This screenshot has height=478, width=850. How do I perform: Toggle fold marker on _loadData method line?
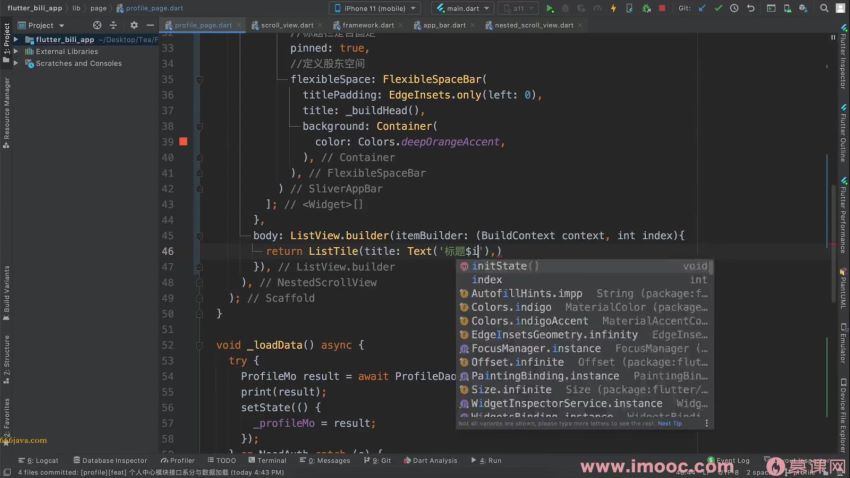[200, 345]
